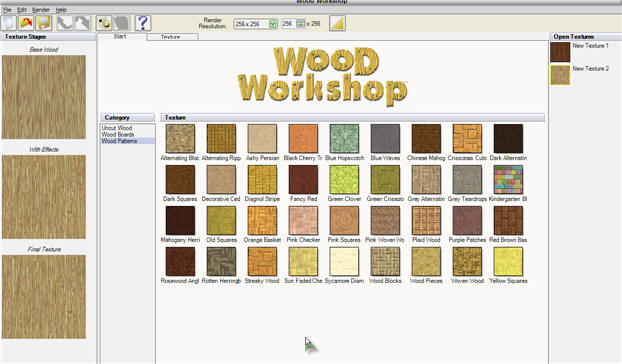Choose the Diagnol Stripe texture
The image size is (622, 364).
point(262,180)
